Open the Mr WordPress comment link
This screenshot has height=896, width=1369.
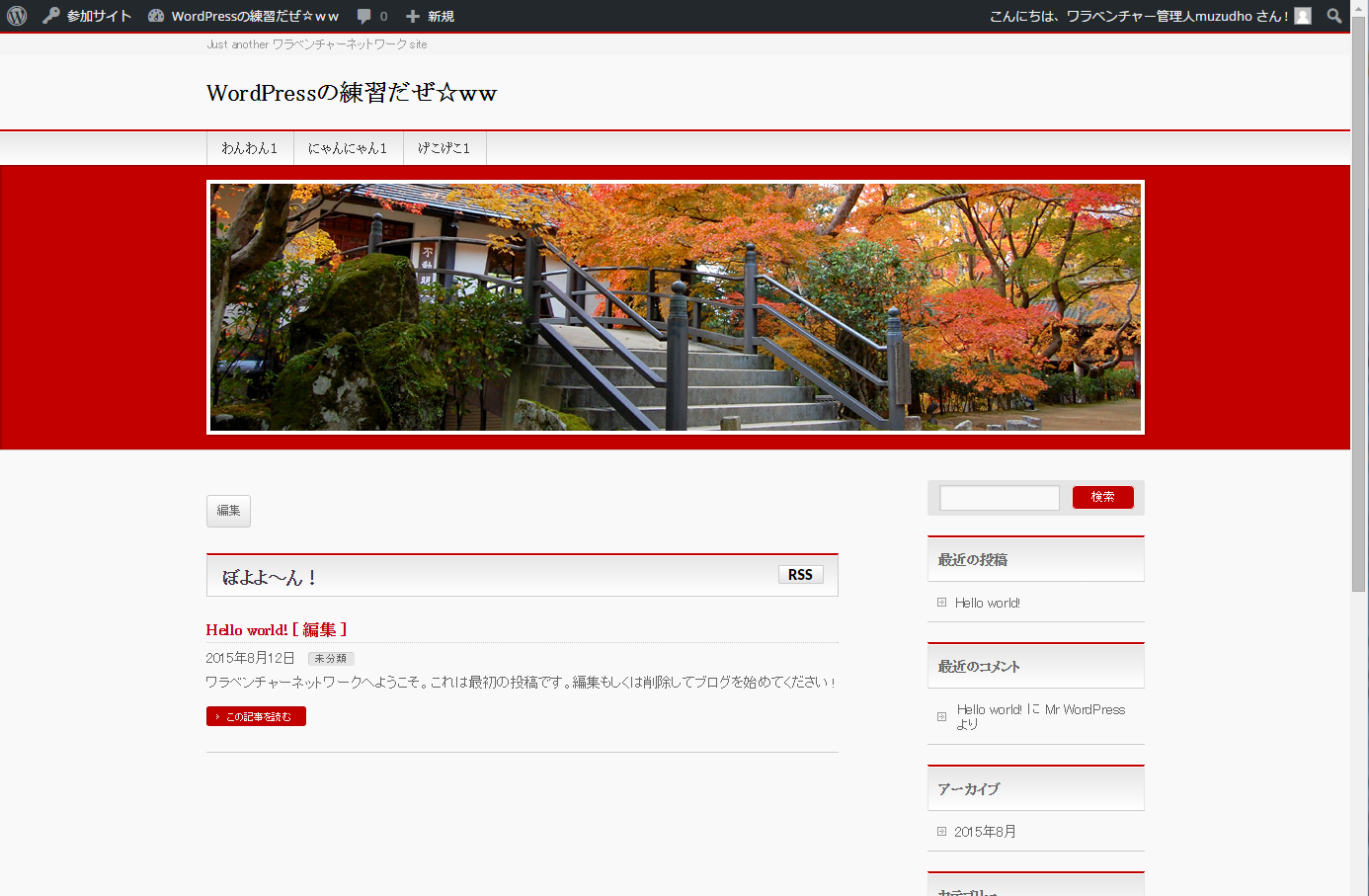pyautogui.click(x=1085, y=709)
